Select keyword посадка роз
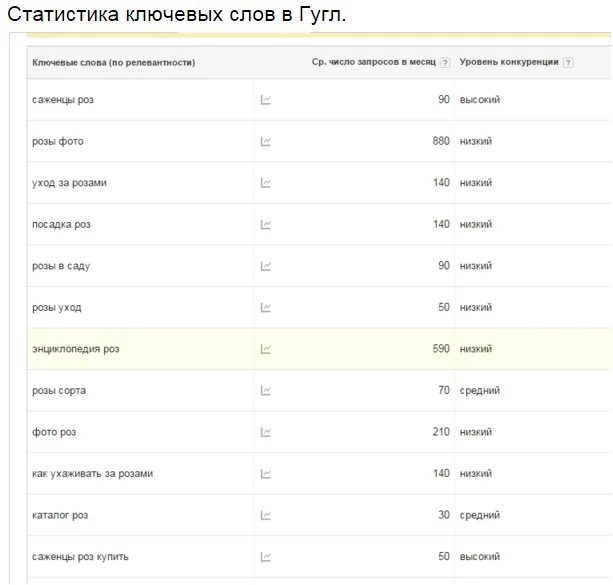This screenshot has width=613, height=585. point(61,224)
